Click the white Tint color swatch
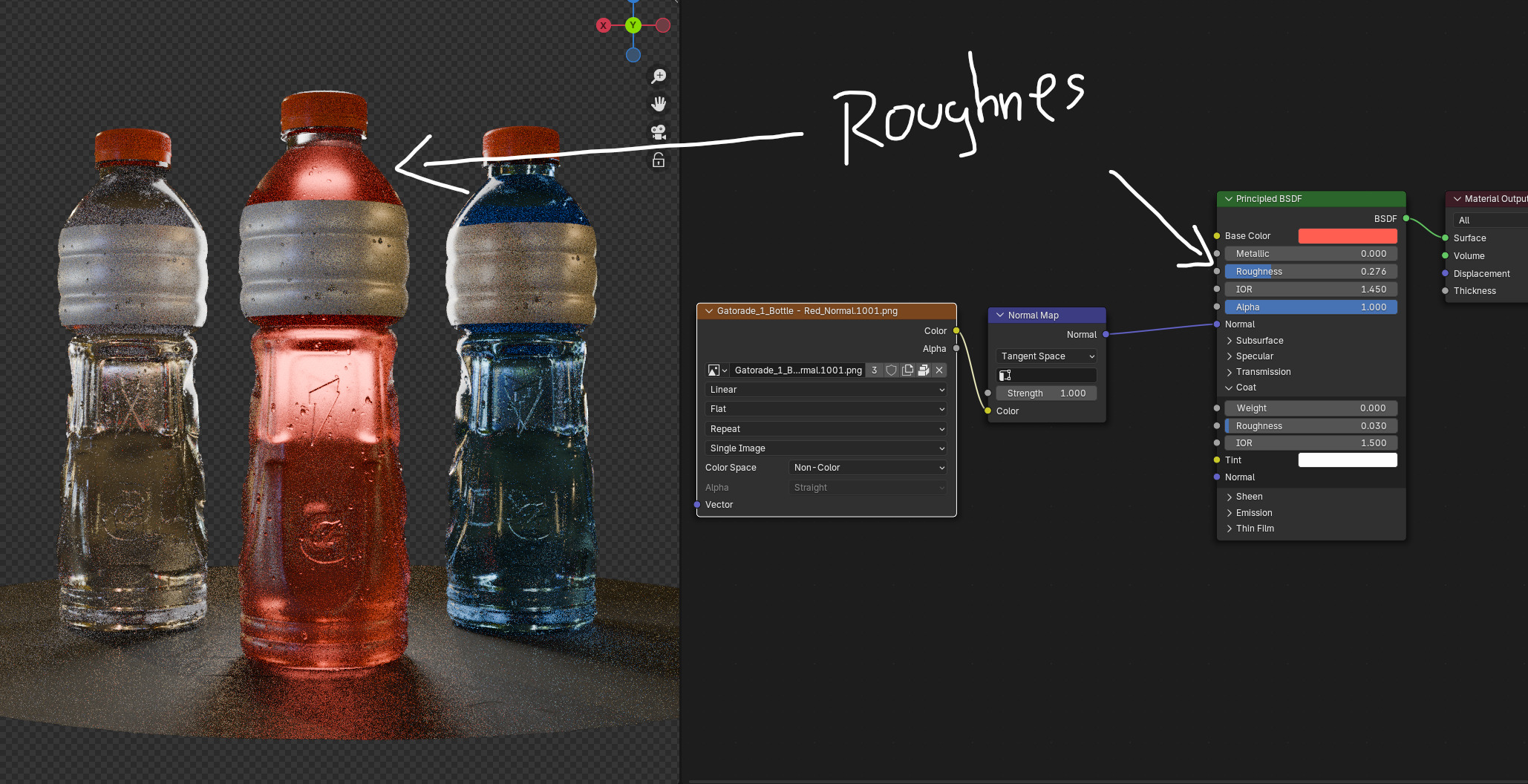 click(1348, 460)
